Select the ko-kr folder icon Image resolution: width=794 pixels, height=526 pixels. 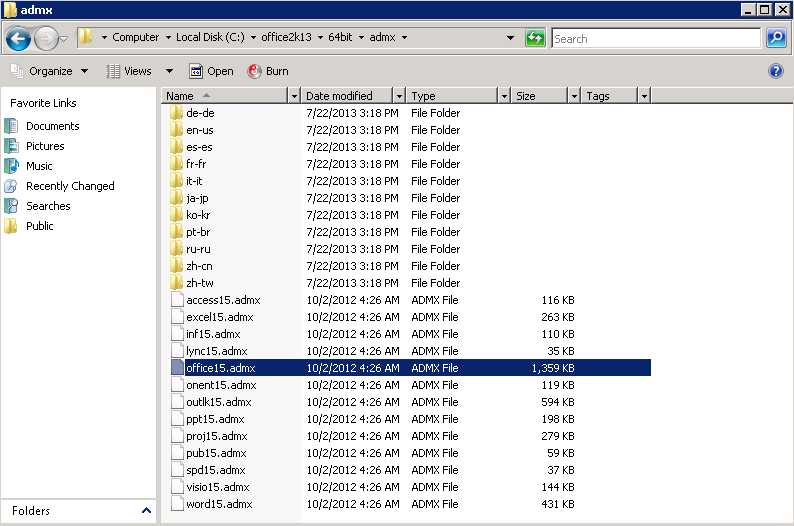coord(177,215)
